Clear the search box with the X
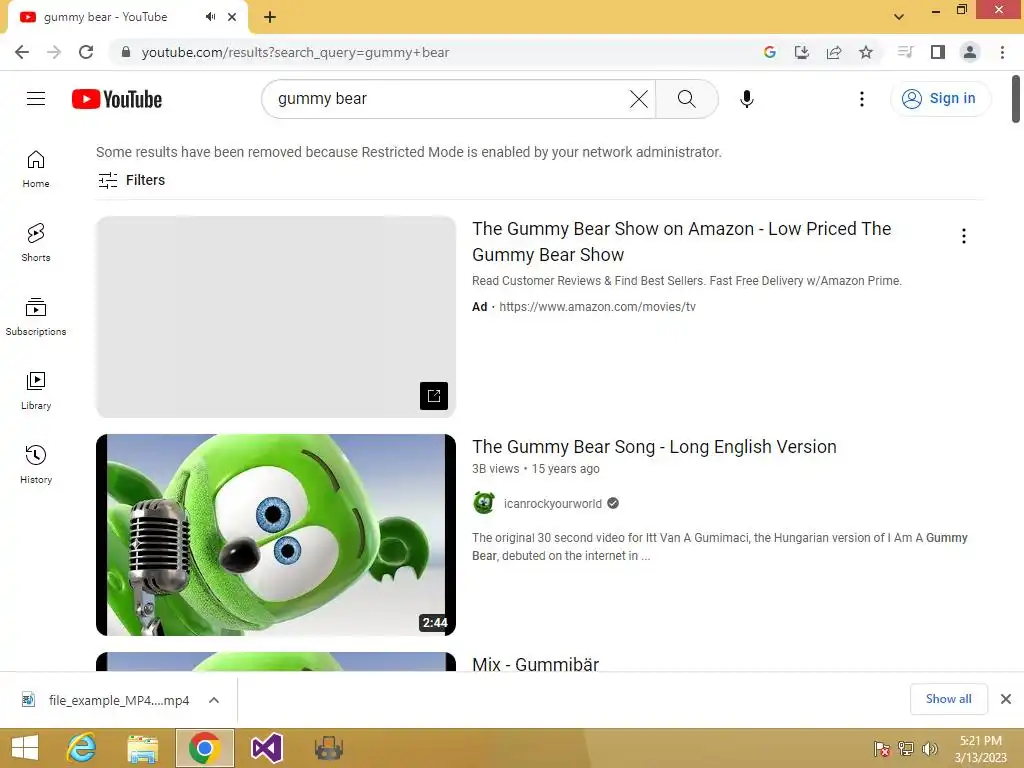The image size is (1024, 768). coord(639,99)
